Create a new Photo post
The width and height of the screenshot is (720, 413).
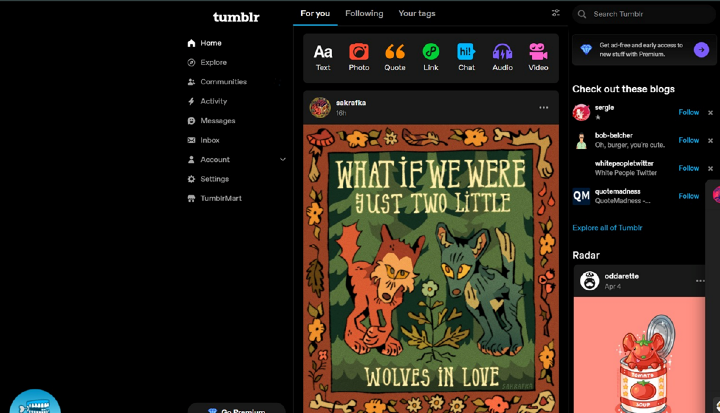coord(359,57)
